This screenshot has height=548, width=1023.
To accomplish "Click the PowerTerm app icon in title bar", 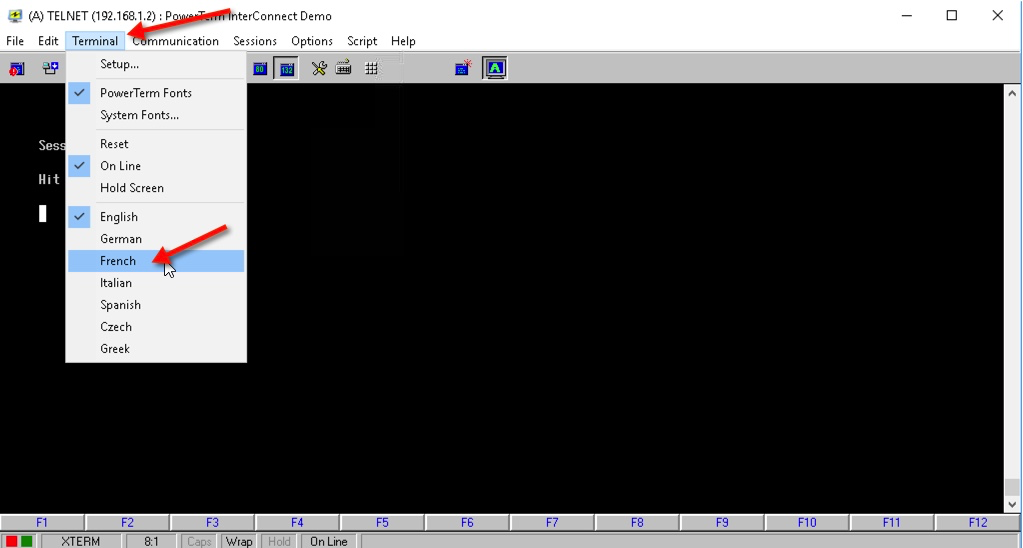I will click(14, 16).
